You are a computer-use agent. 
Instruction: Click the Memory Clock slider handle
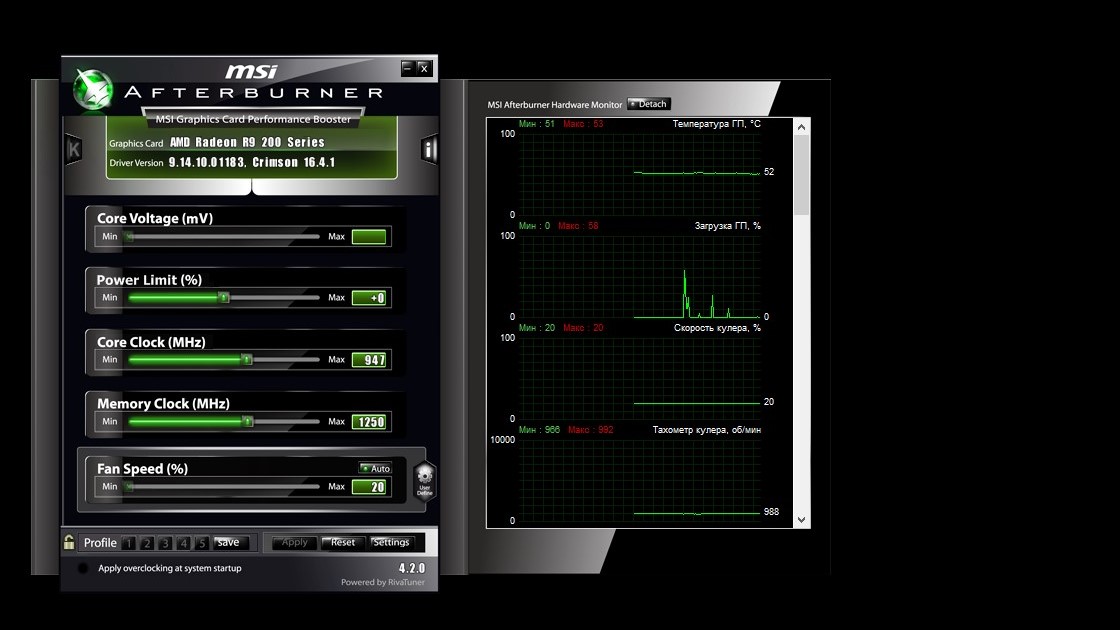247,421
